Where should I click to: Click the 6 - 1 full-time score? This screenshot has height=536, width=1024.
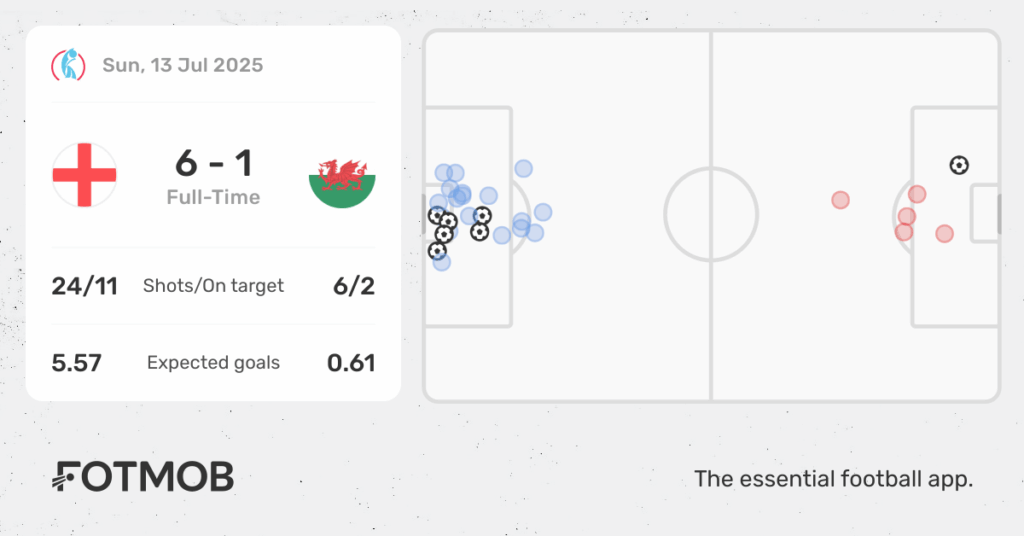coord(214,163)
